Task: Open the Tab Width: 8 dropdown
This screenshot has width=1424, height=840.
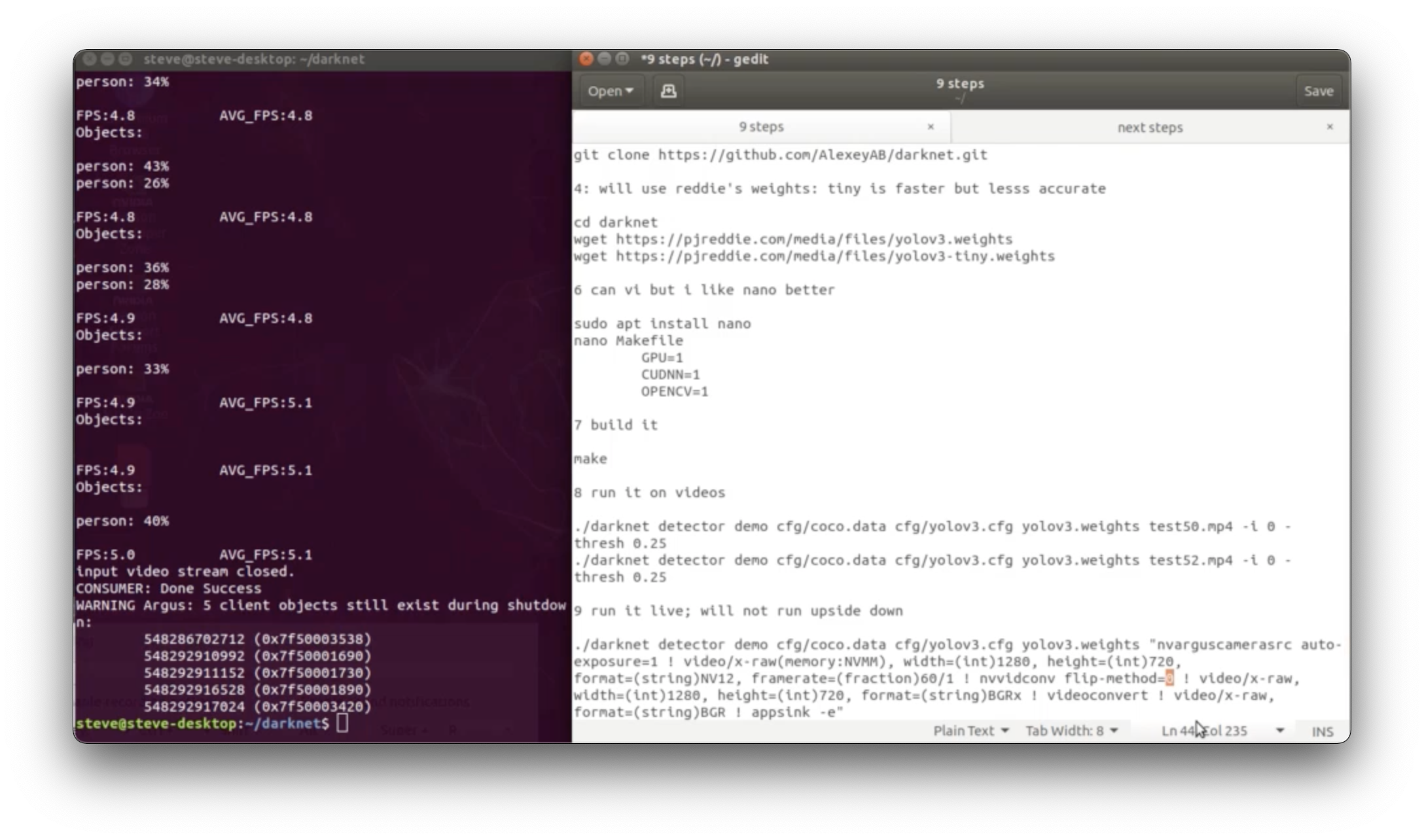Action: click(x=1072, y=731)
